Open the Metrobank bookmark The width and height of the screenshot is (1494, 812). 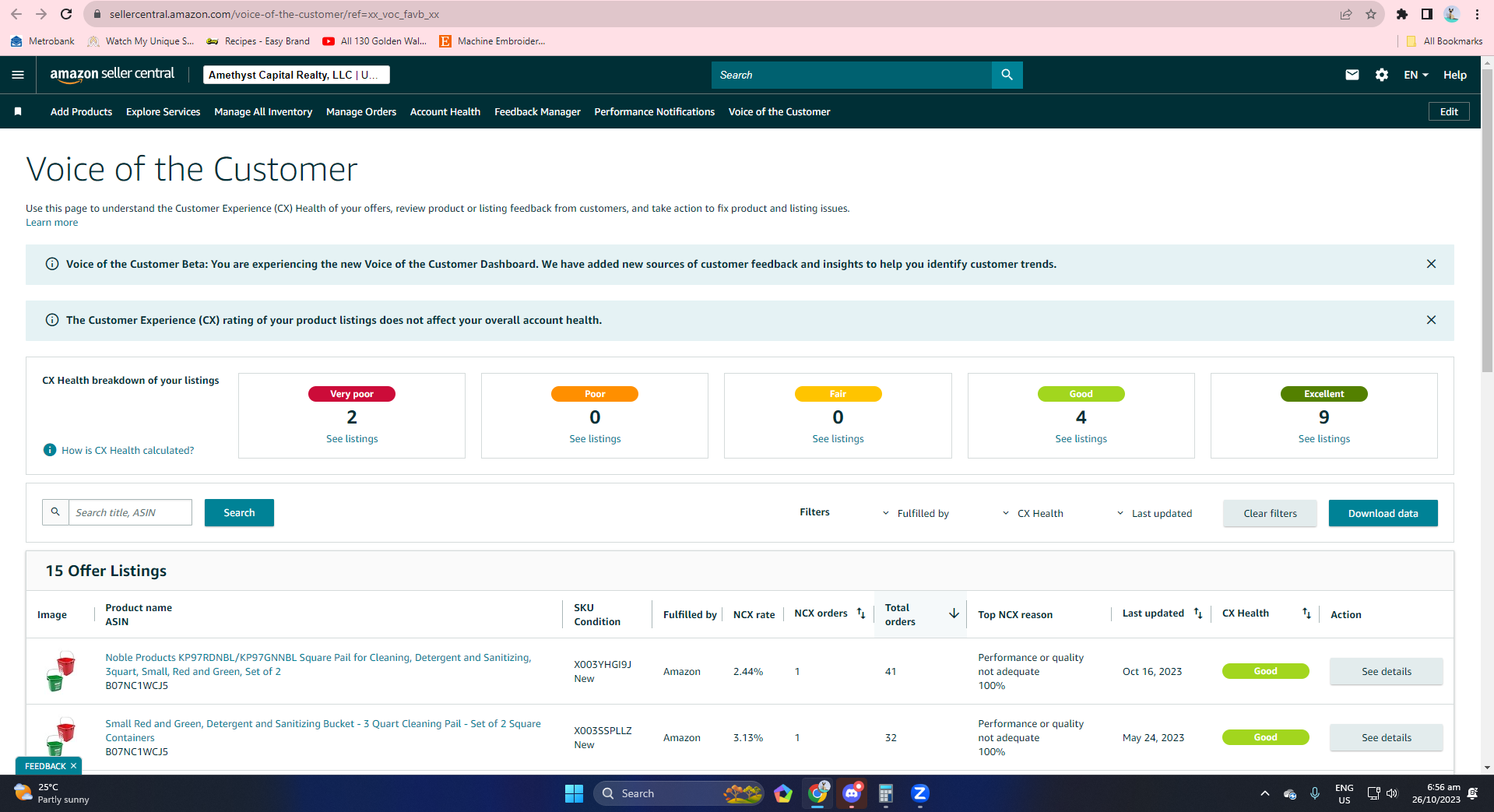coord(43,41)
